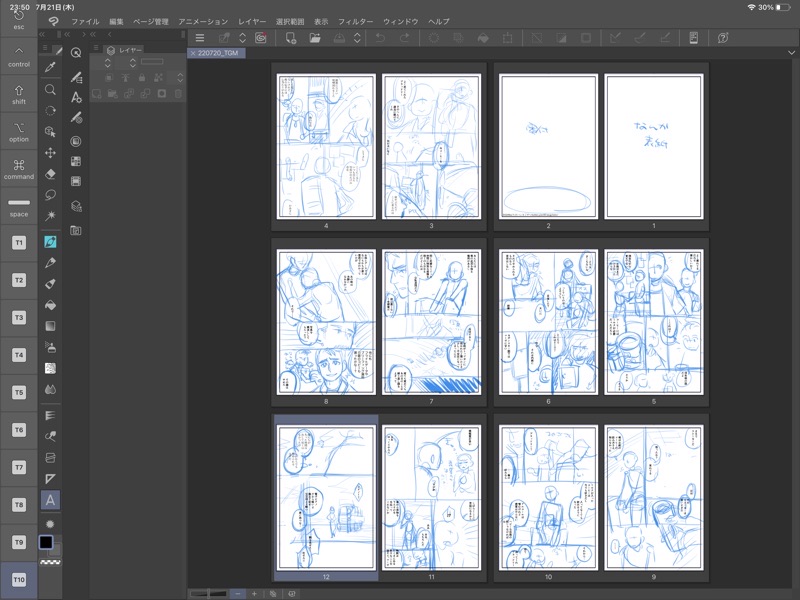
Task: Toggle the shift modifier key
Action: click(x=18, y=95)
